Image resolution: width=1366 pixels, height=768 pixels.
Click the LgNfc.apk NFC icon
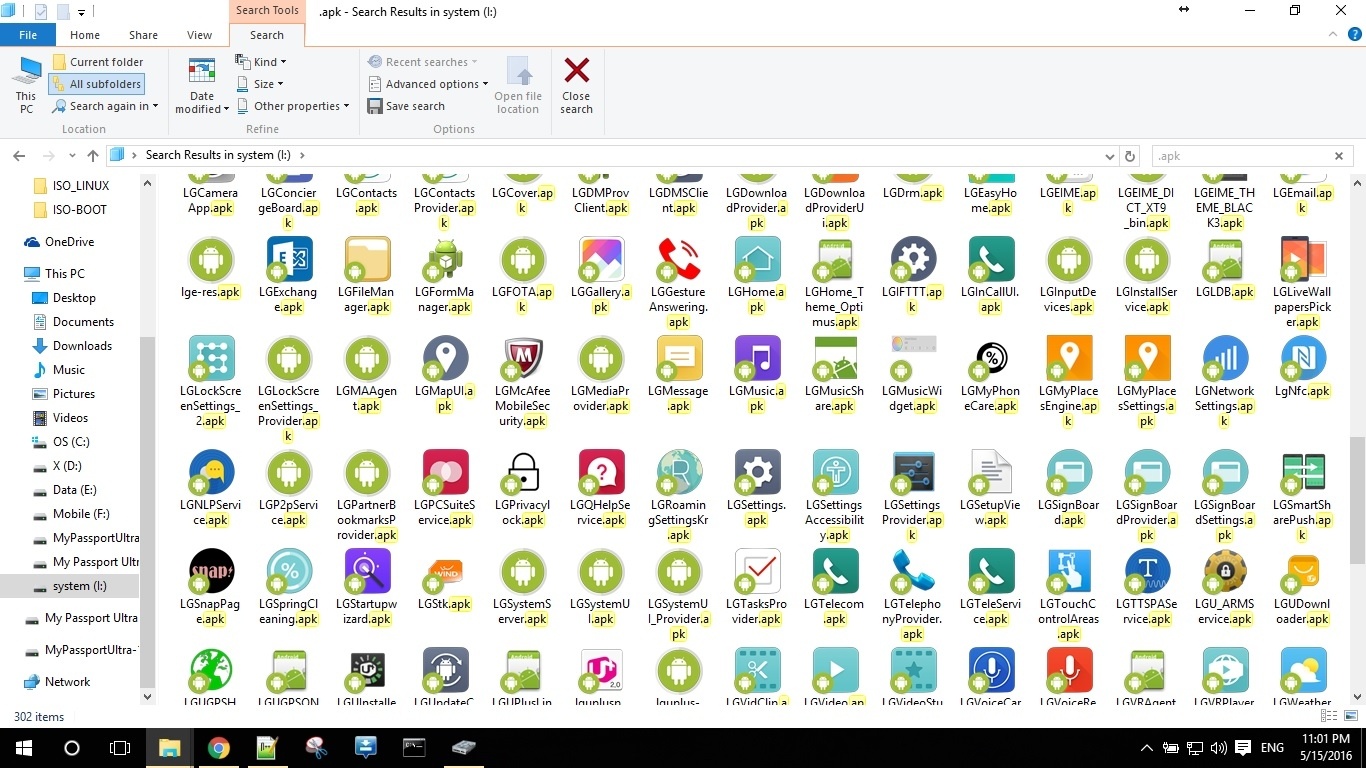[x=1303, y=359]
